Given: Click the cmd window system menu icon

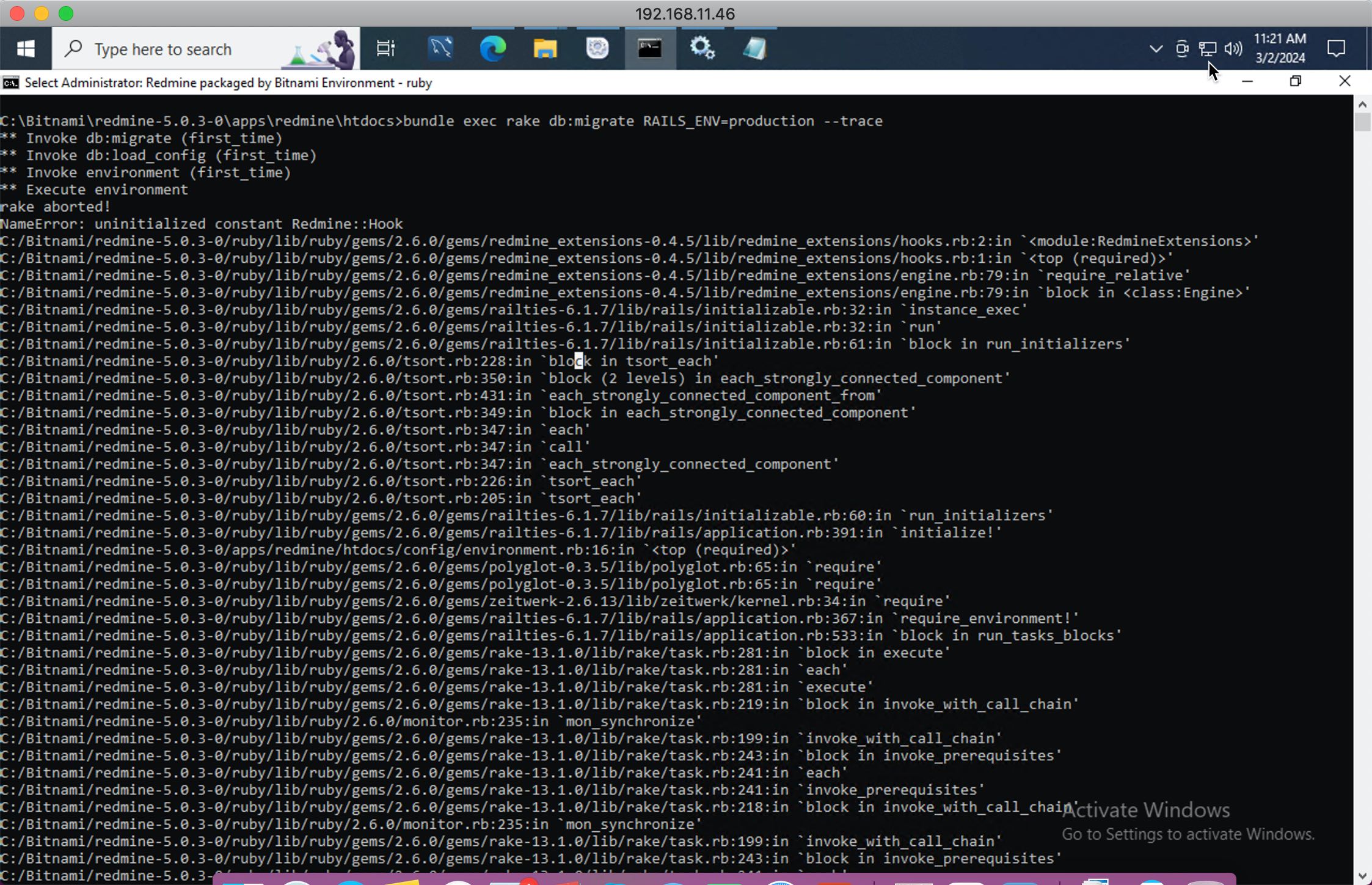Looking at the screenshot, I should (x=10, y=83).
